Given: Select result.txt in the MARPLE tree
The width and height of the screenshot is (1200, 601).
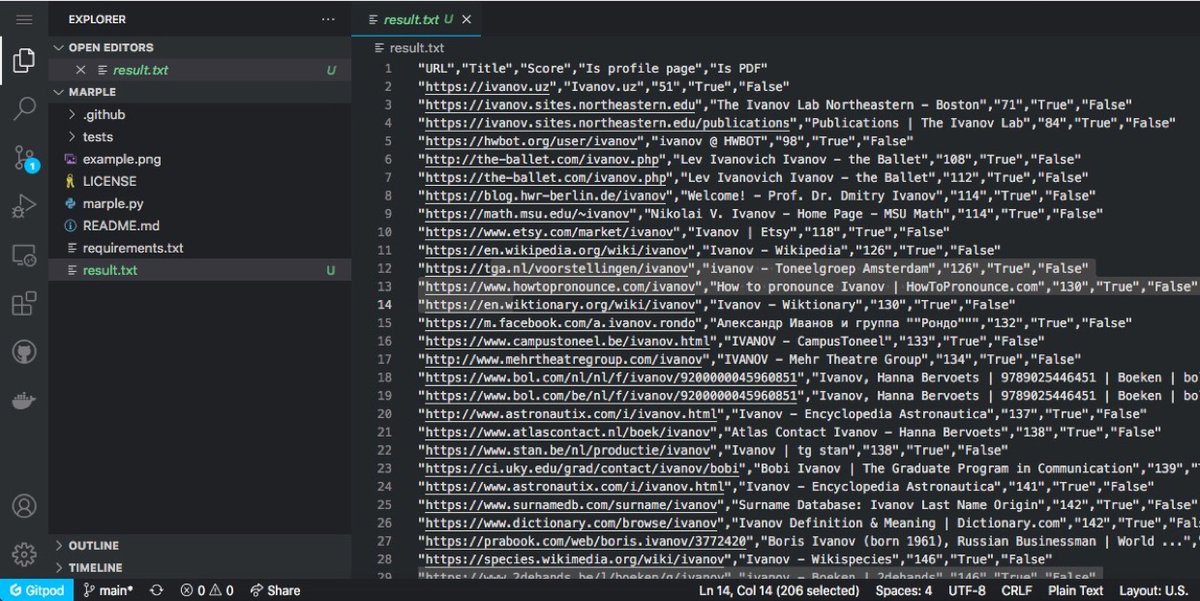Looking at the screenshot, I should (x=200, y=271).
